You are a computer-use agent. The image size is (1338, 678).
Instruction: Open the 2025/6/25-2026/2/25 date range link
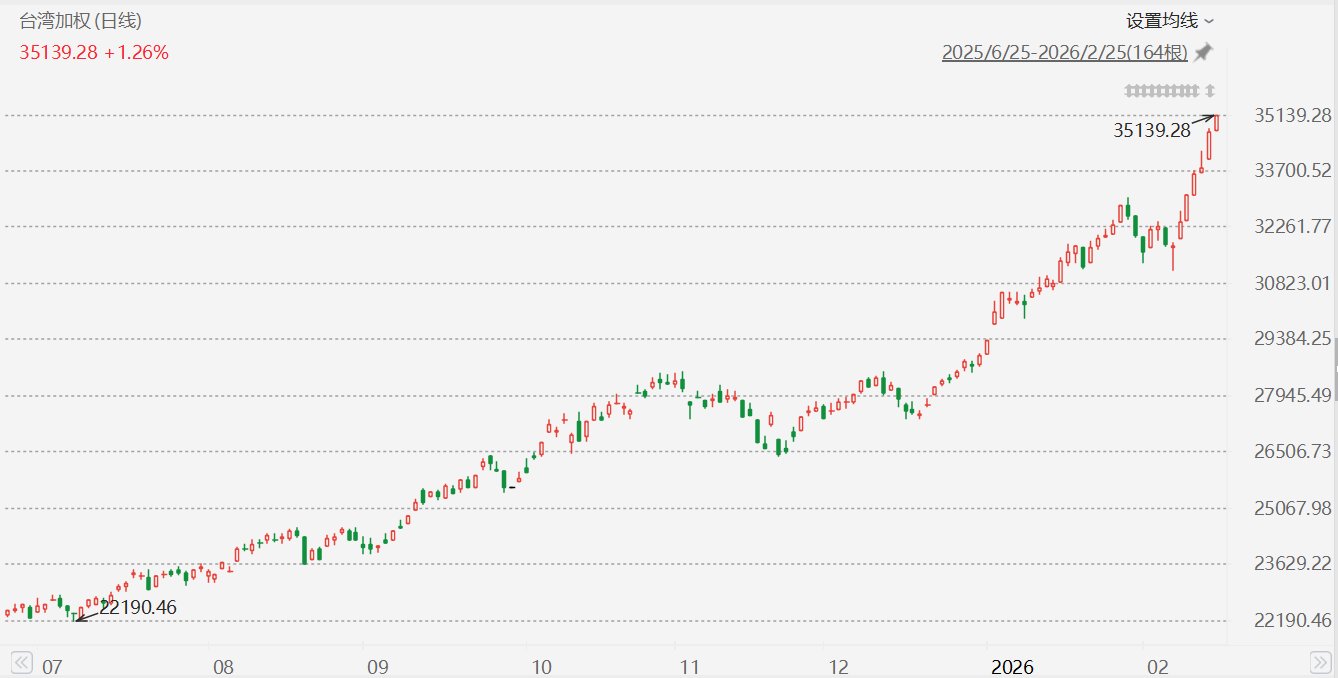tap(1065, 53)
